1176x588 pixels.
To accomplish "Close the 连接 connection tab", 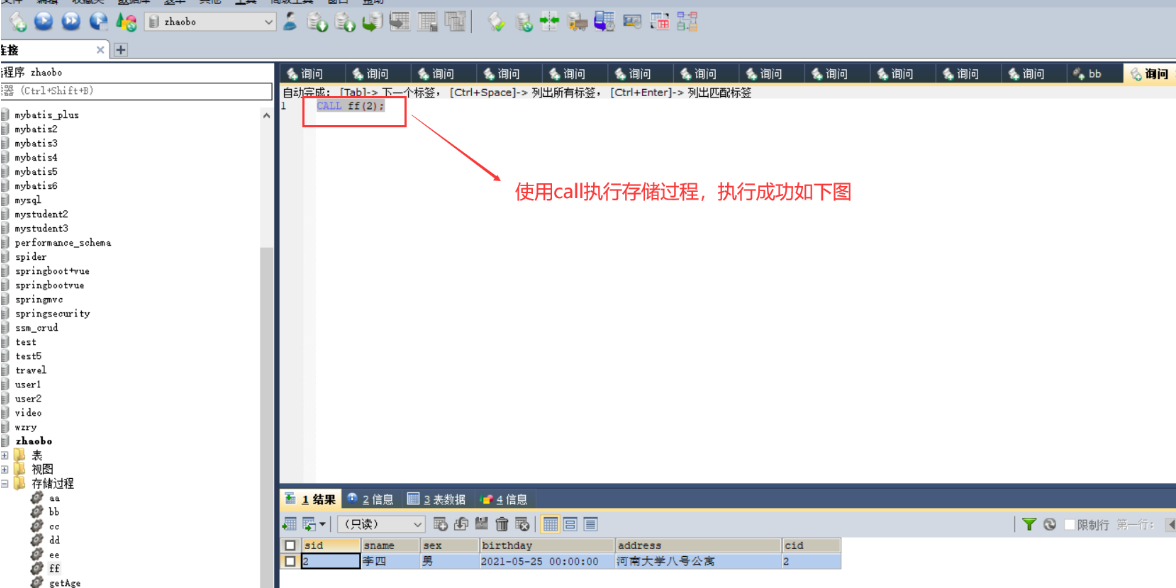I will 100,50.
